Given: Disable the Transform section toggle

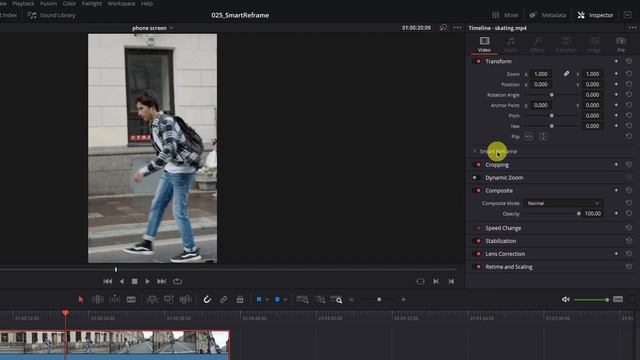Looking at the screenshot, I should pos(477,61).
